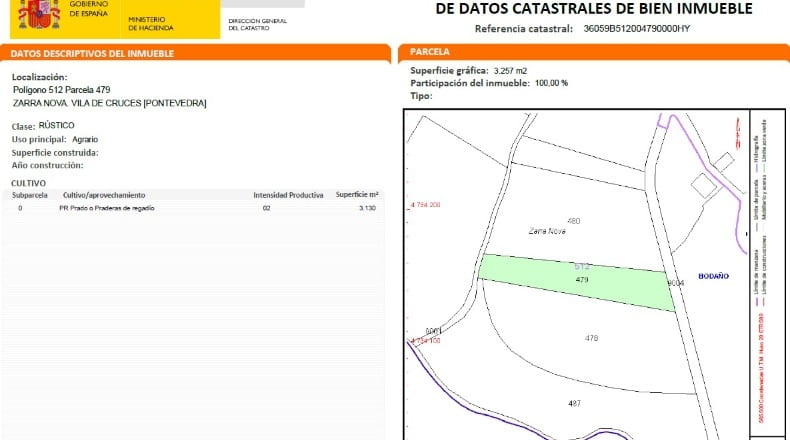Click the Spanish coat of arms emblem
This screenshot has height=440, width=790.
(39, 14)
